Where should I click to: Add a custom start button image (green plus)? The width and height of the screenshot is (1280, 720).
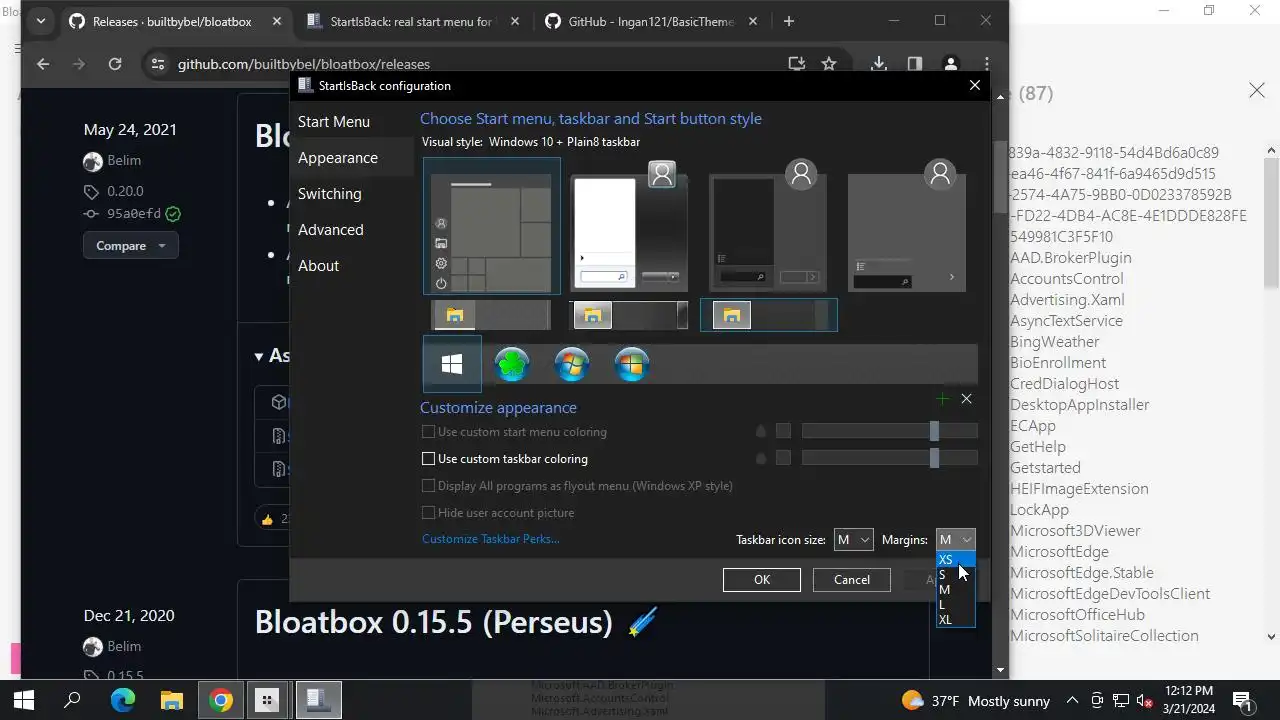[942, 399]
